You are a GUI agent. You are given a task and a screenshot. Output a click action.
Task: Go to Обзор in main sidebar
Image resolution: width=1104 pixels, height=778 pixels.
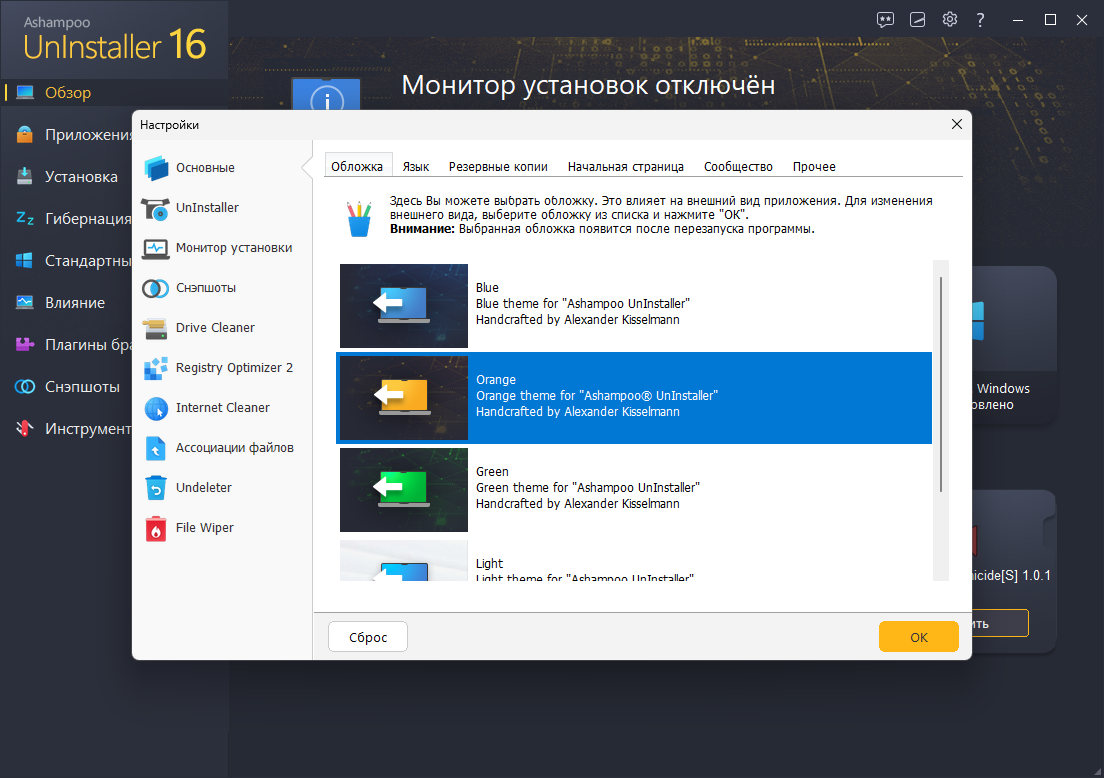[68, 93]
